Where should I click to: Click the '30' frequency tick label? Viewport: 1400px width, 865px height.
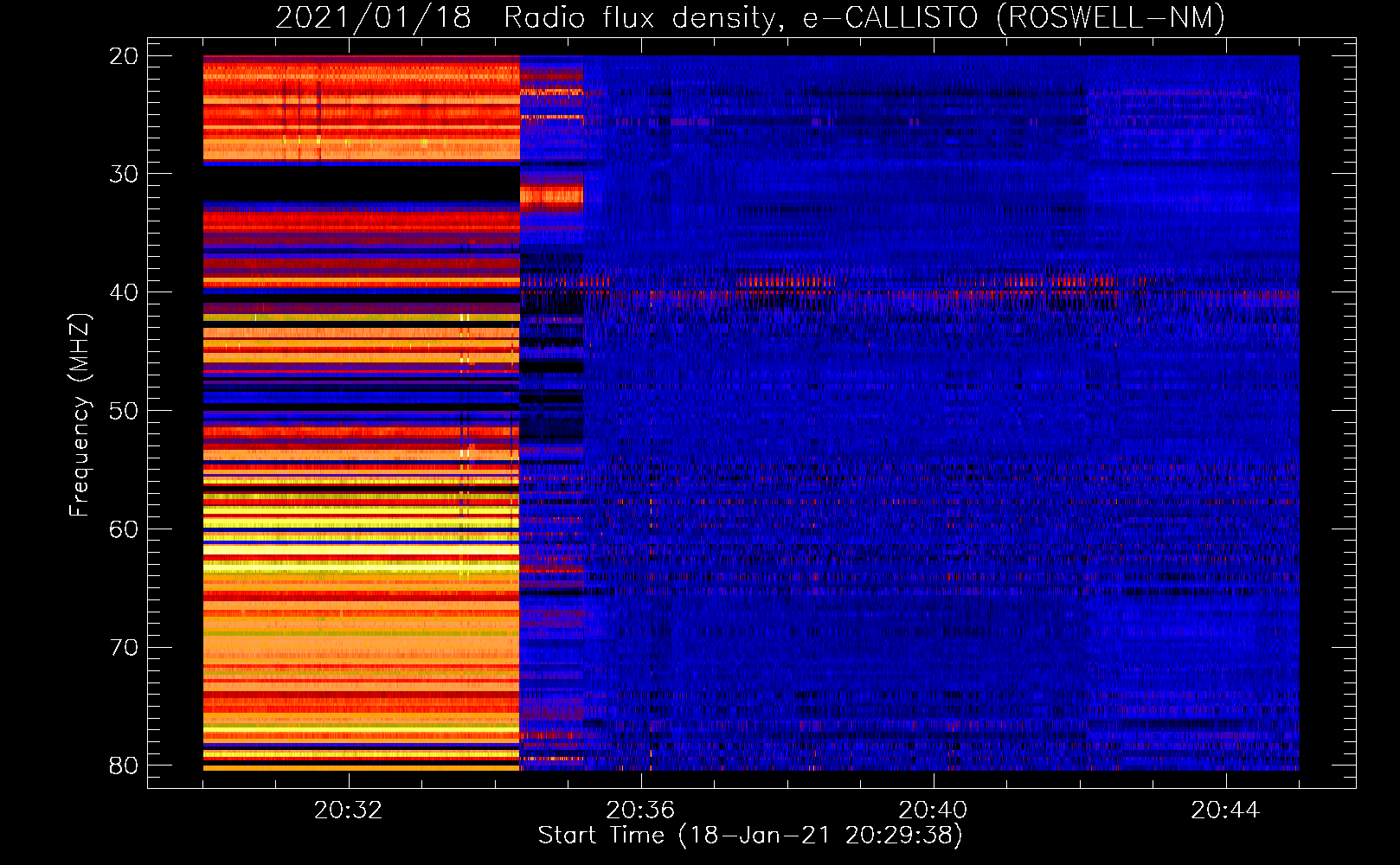[x=124, y=174]
